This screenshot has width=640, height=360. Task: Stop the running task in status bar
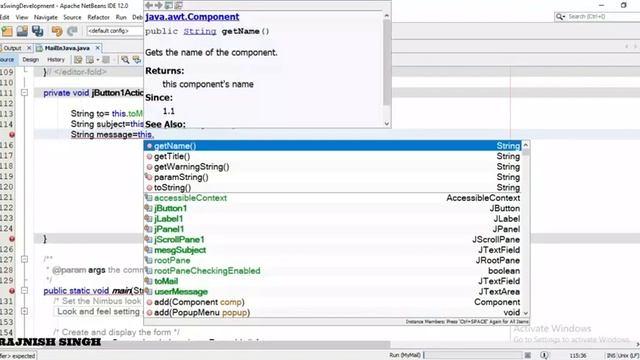click(x=528, y=355)
